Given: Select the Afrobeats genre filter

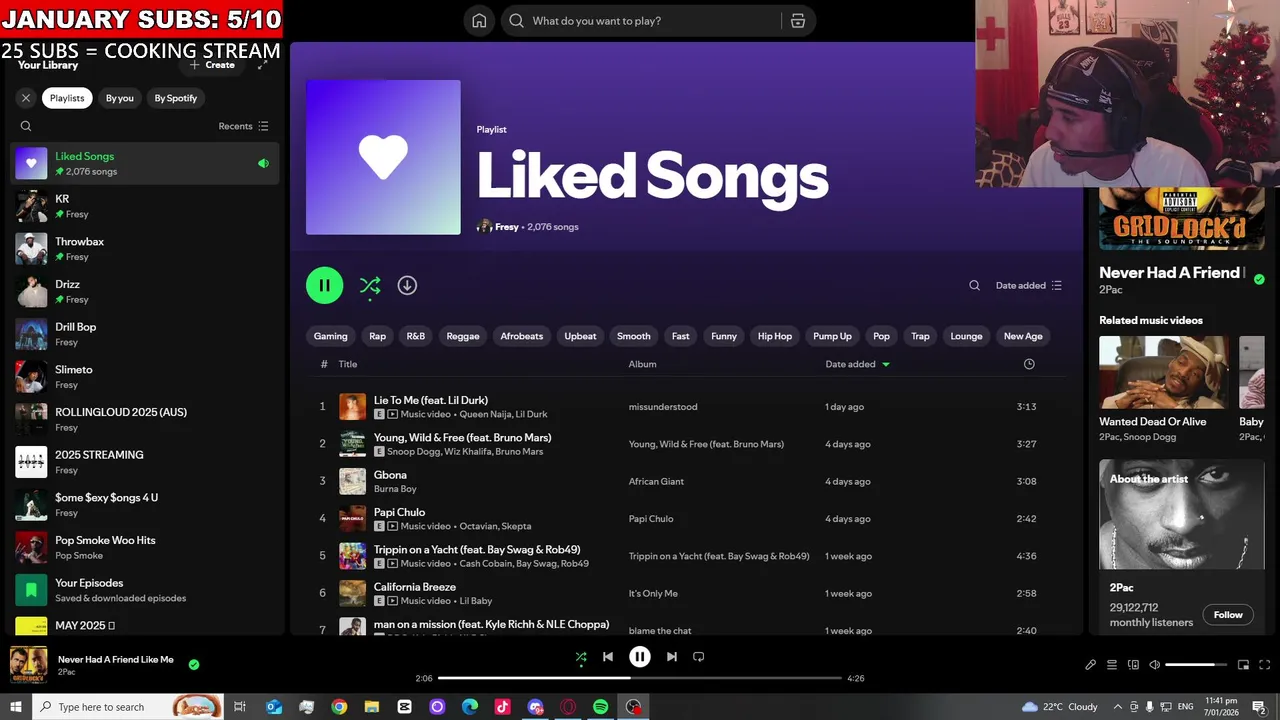Looking at the screenshot, I should (x=521, y=336).
